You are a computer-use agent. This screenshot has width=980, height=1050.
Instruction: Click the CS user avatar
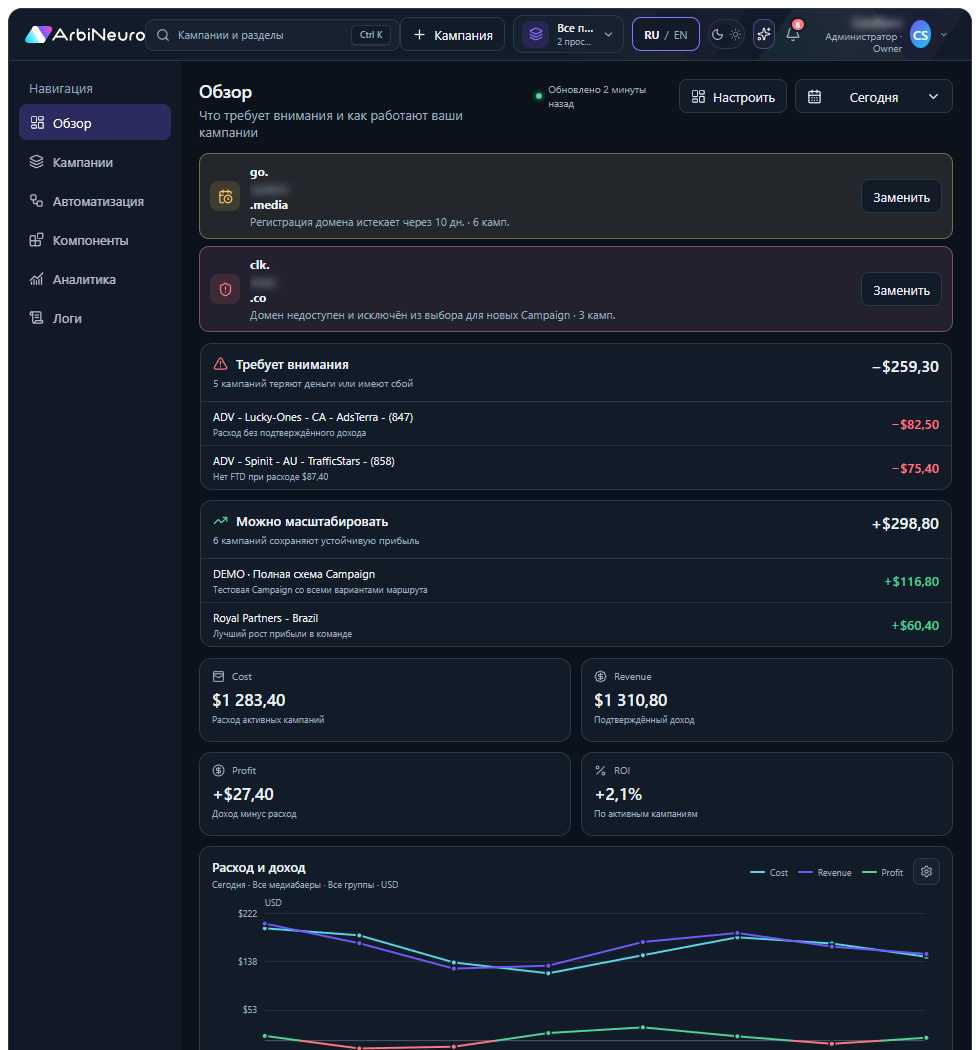[920, 35]
